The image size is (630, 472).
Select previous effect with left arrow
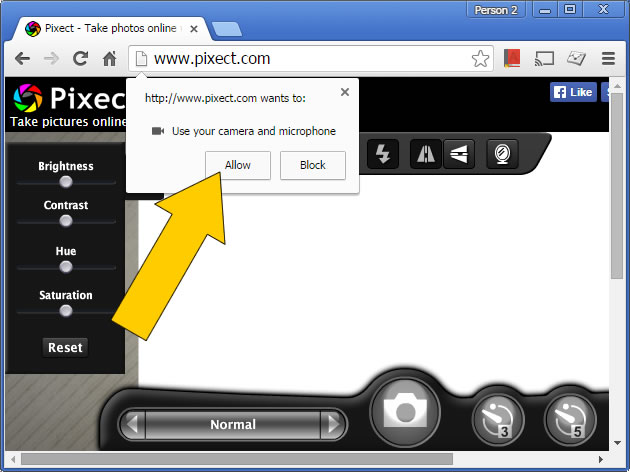pyautogui.click(x=132, y=424)
